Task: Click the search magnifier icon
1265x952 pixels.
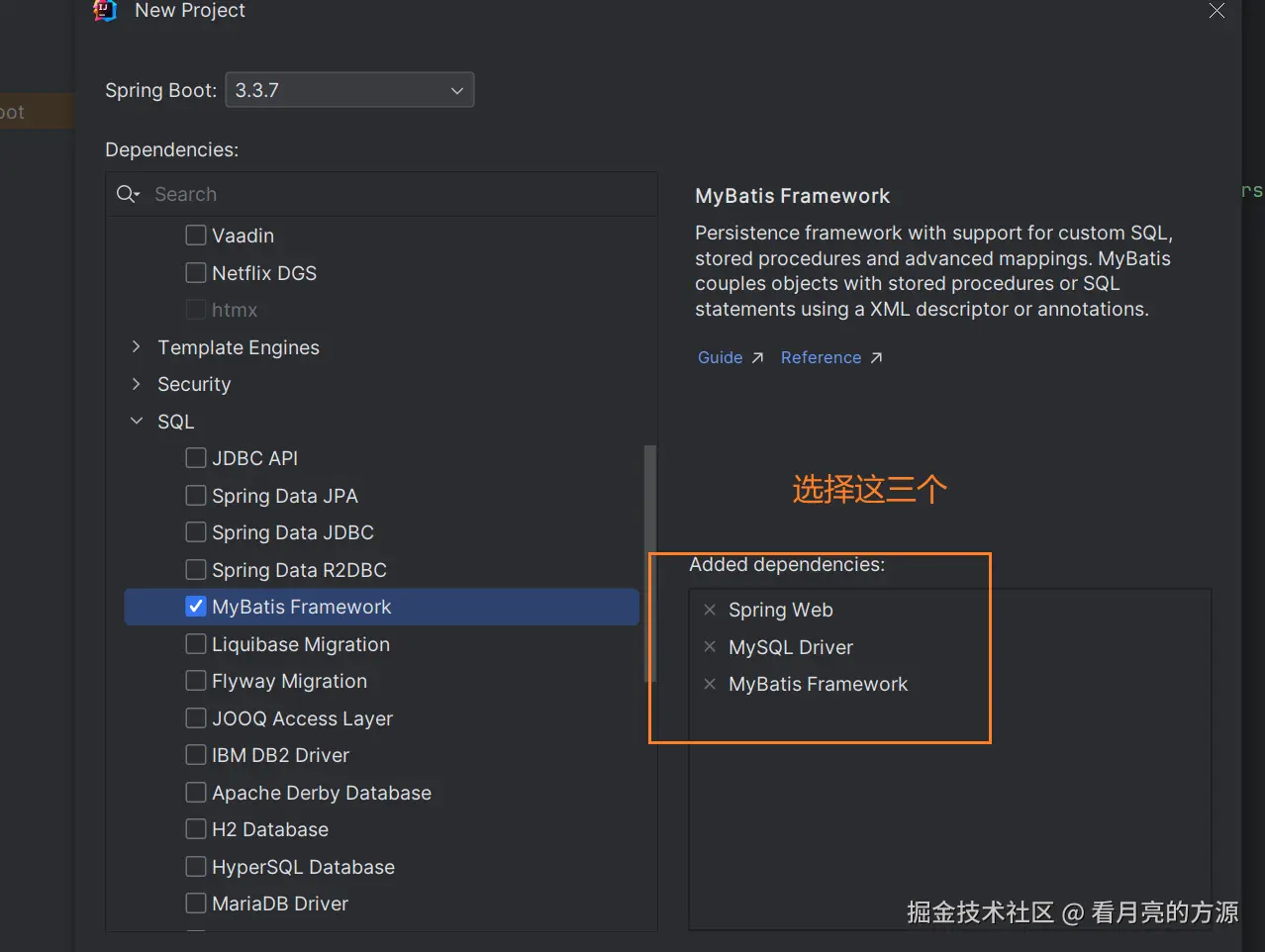Action: (128, 194)
